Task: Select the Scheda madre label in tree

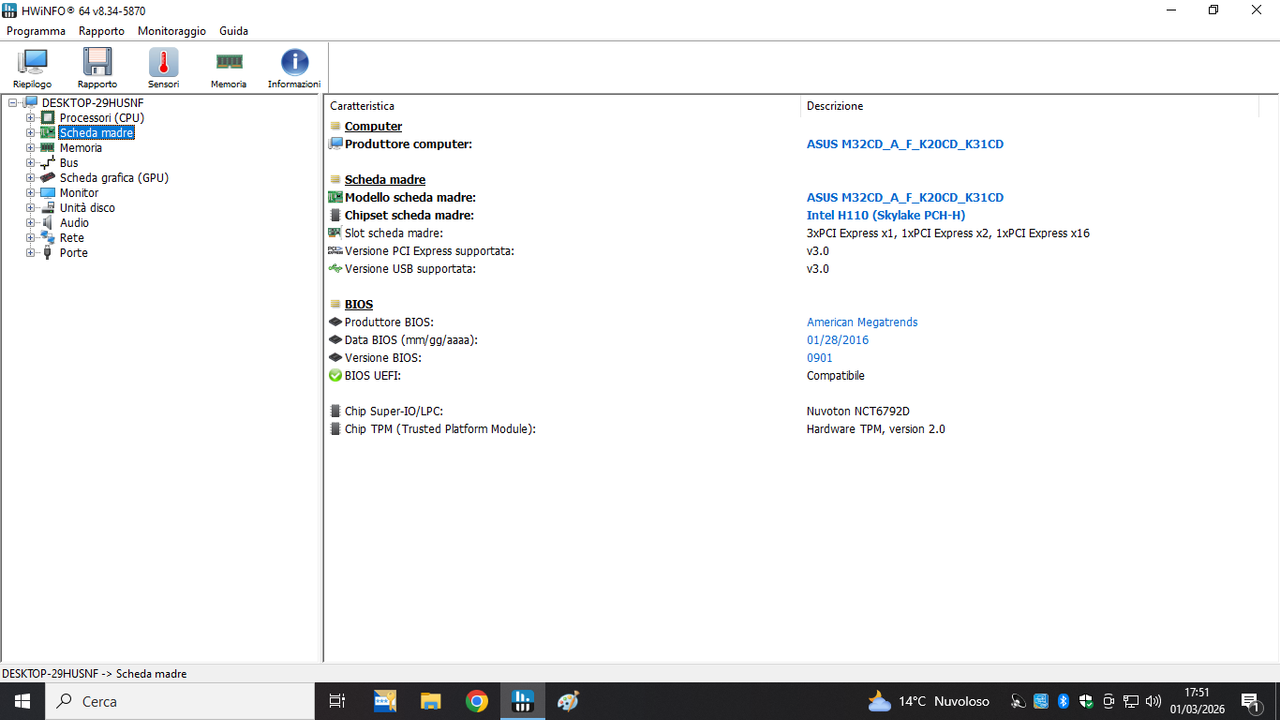Action: click(x=96, y=133)
